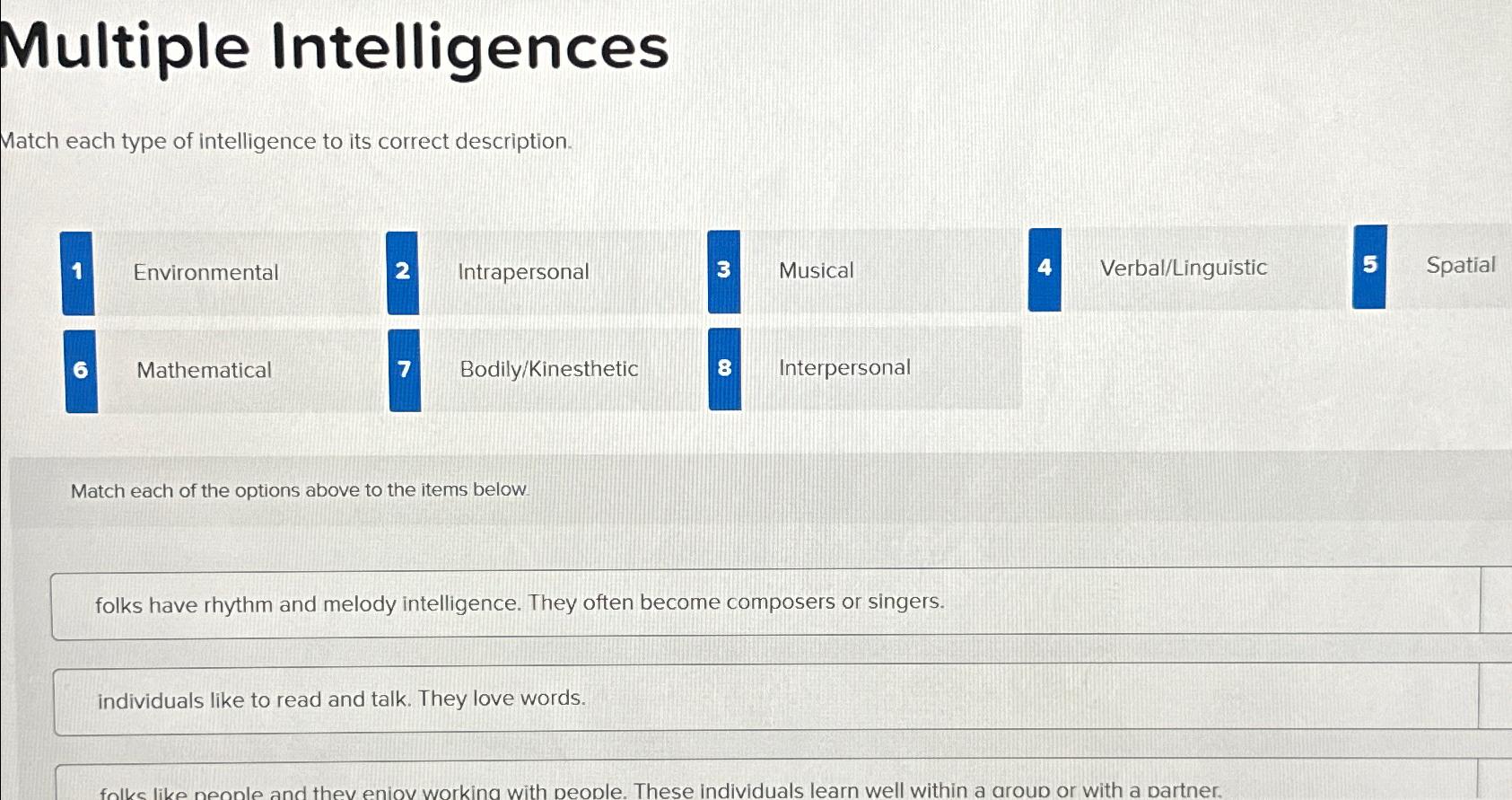Image resolution: width=1512 pixels, height=800 pixels.
Task: Select the number 1 badge for Environmental
Action: pos(78,272)
